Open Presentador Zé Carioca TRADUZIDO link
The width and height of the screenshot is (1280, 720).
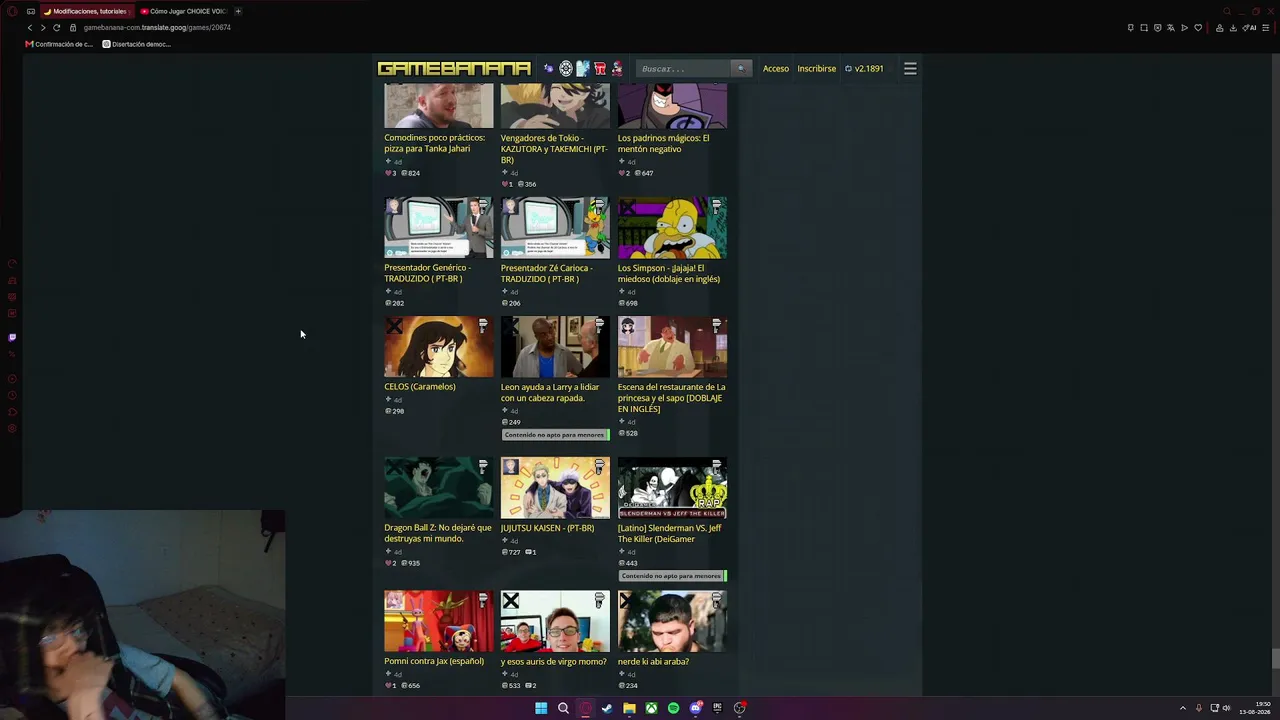point(546,273)
